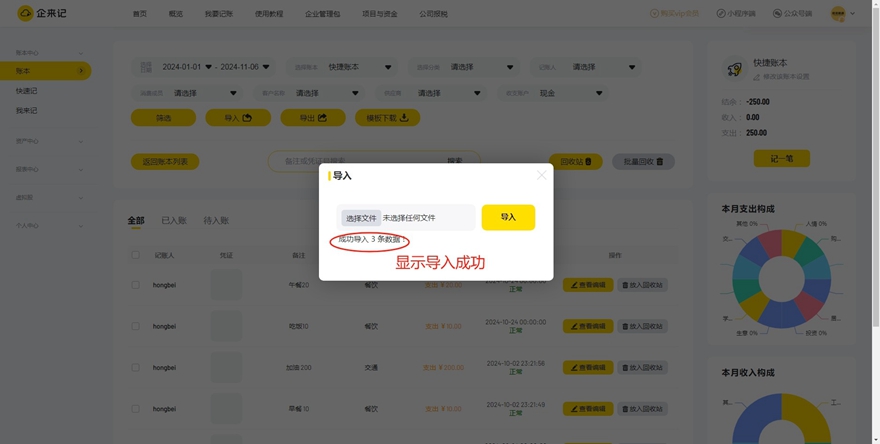The width and height of the screenshot is (880, 444).
Task: Click 选择文件 to choose a file
Action: (x=361, y=218)
